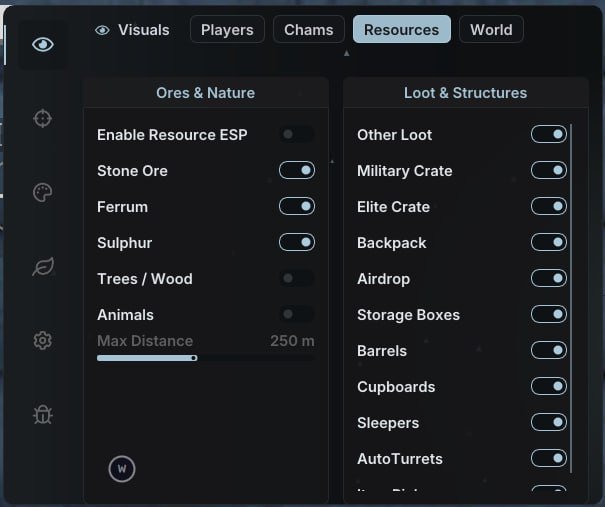The height and width of the screenshot is (507, 605).
Task: Click the Ores & Nature panel header
Action: 206,93
